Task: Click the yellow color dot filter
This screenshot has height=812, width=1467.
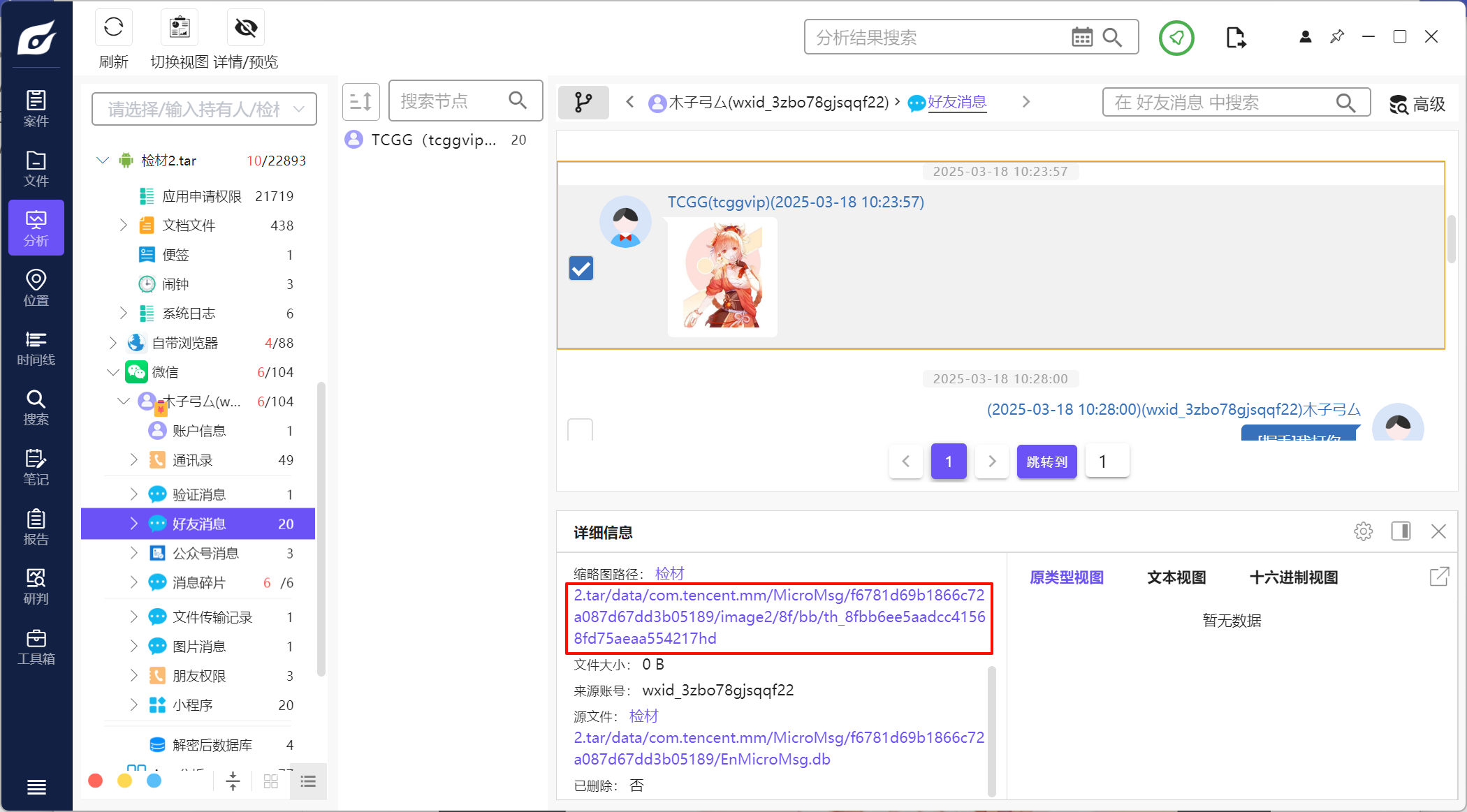Action: [125, 781]
